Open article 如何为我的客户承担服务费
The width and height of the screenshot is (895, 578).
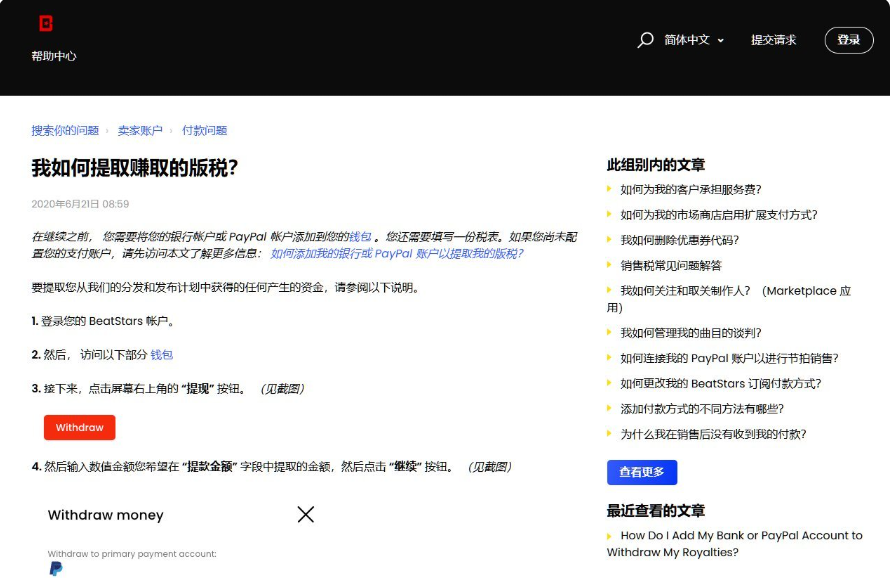coord(691,189)
